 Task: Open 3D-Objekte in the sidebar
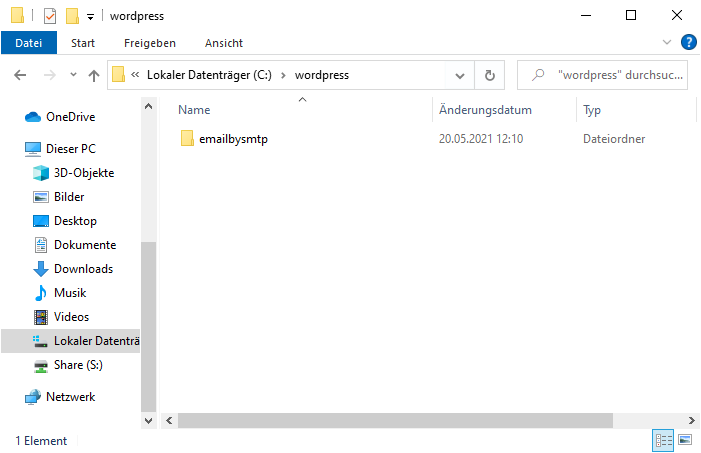73,173
